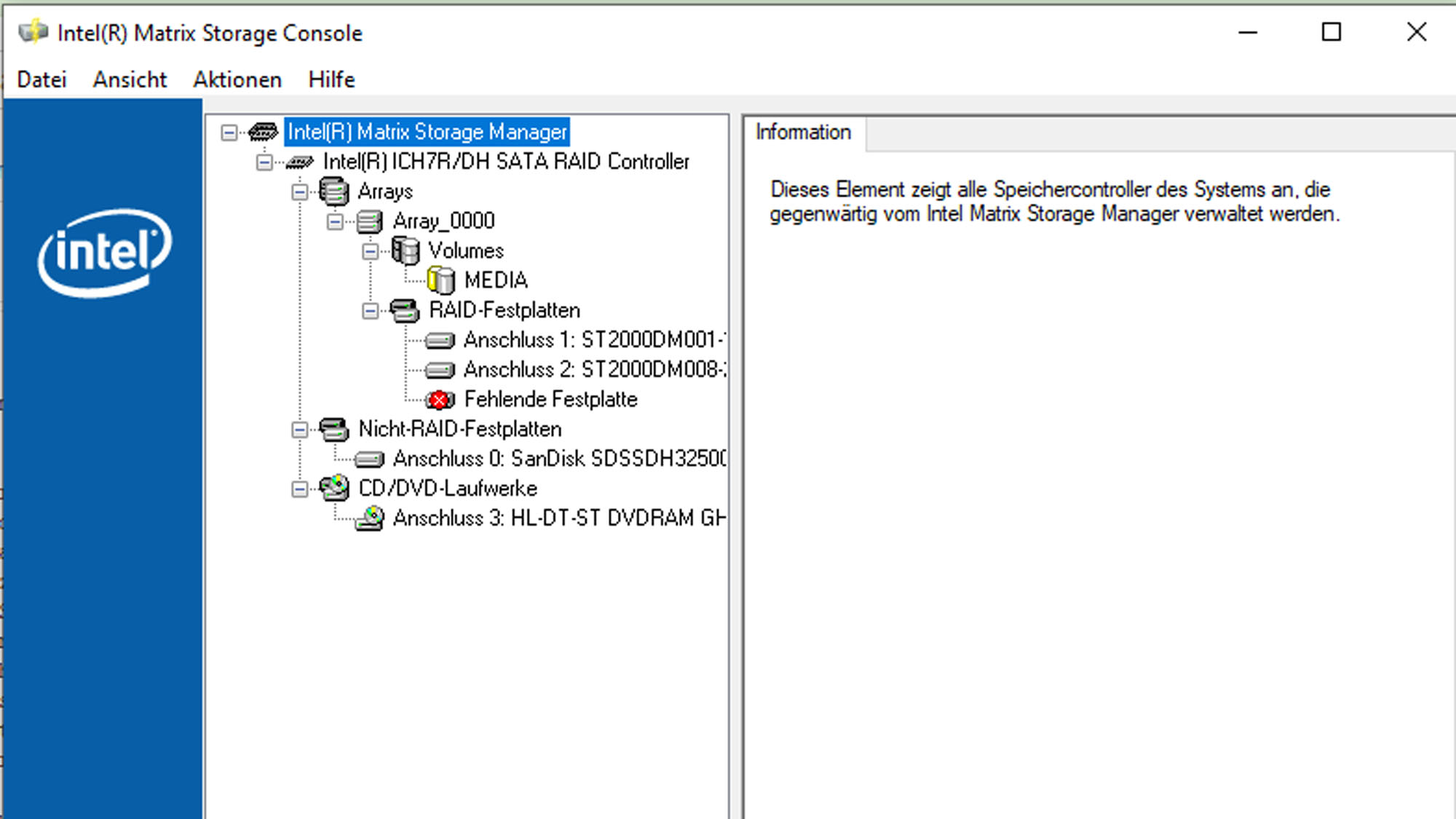The image size is (1456, 819).
Task: Click the Intel logo in the sidebar
Action: (x=104, y=253)
